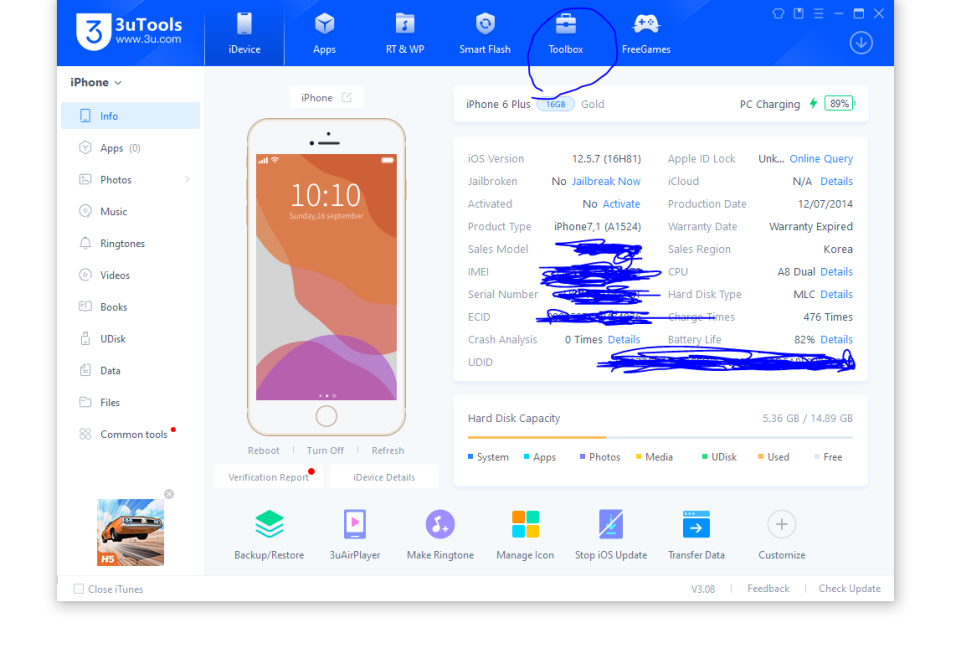Expand the Photos sidebar chevron

187,180
